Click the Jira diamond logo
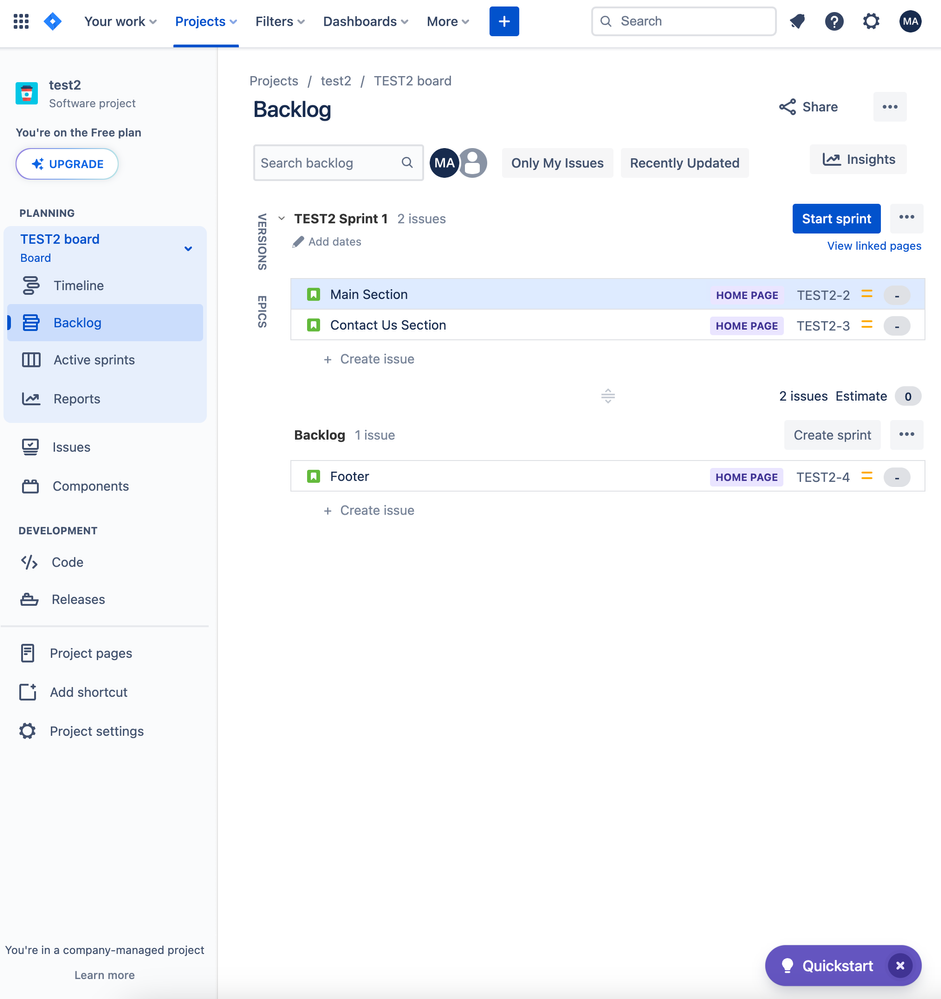 [53, 22]
